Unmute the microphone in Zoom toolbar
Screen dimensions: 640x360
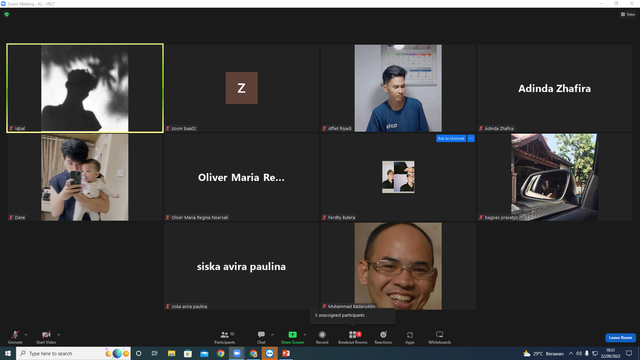(x=15, y=337)
